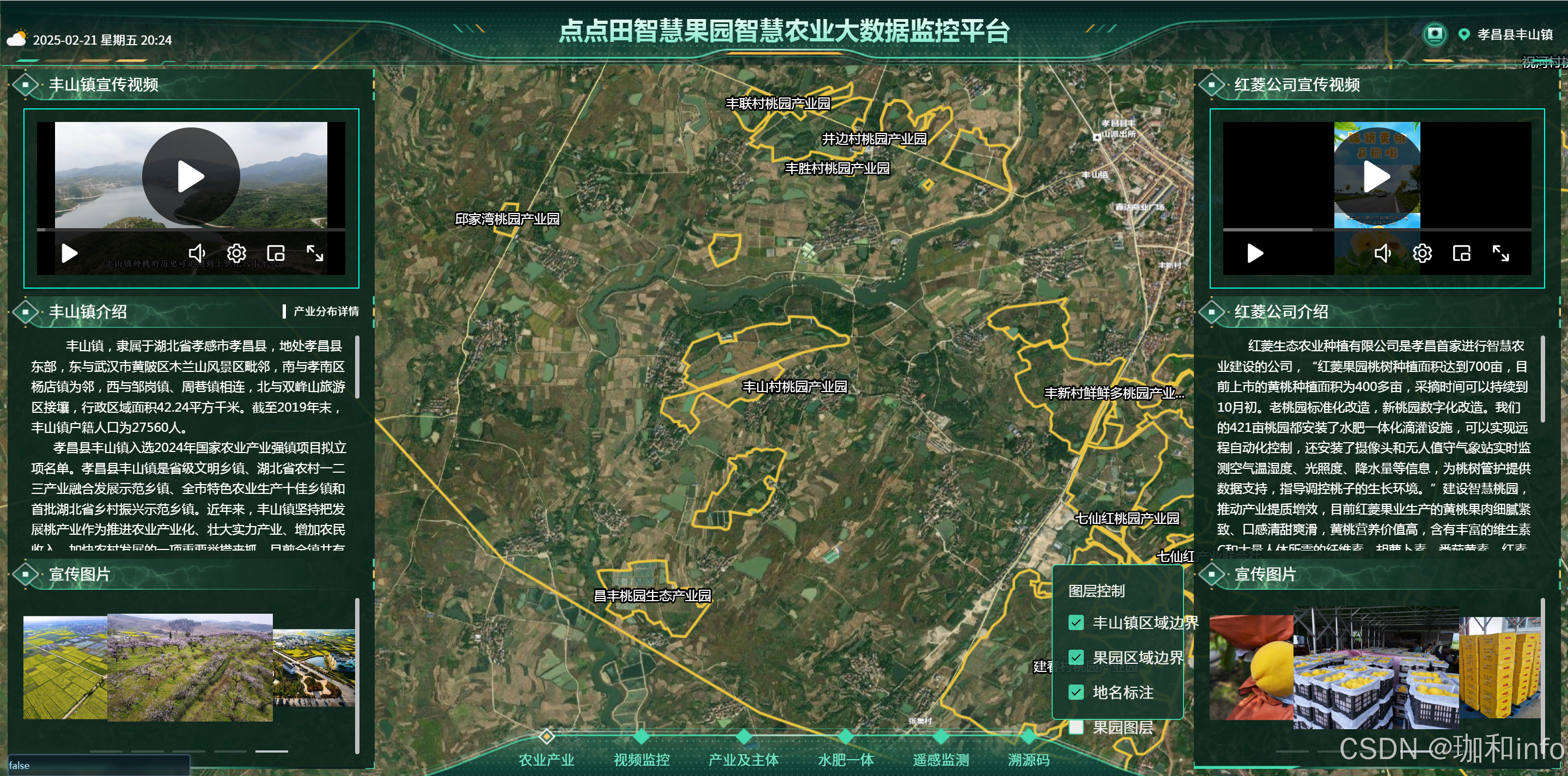
Task: Open settings gear on 红菱公司 video
Action: [x=1422, y=253]
